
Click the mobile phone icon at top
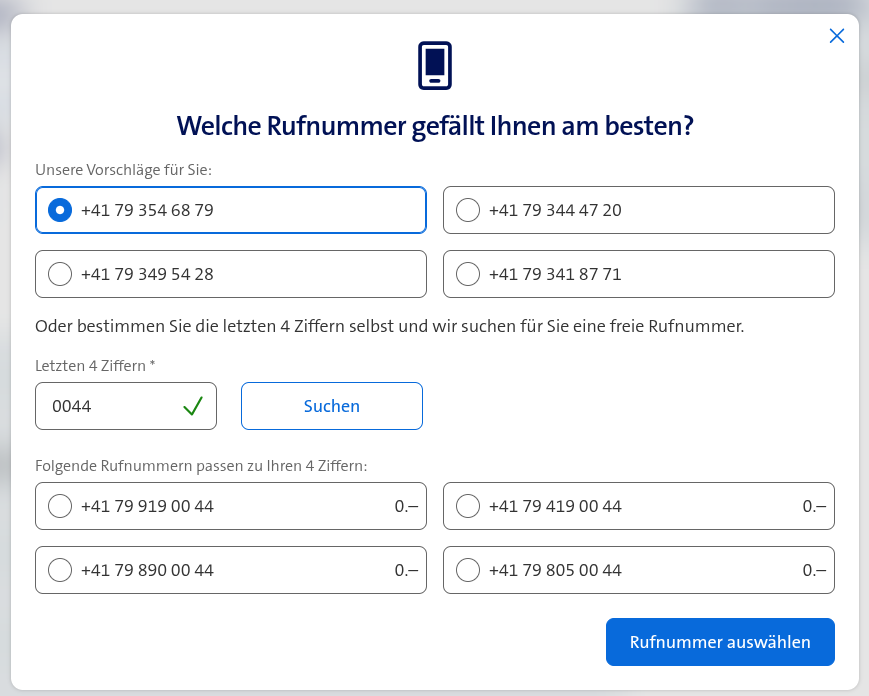click(435, 65)
